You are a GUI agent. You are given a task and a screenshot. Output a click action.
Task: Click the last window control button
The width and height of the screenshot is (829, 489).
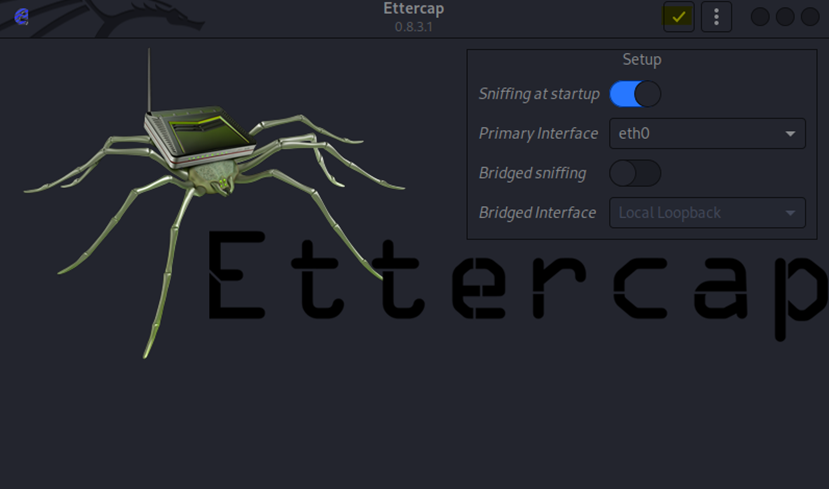point(810,17)
